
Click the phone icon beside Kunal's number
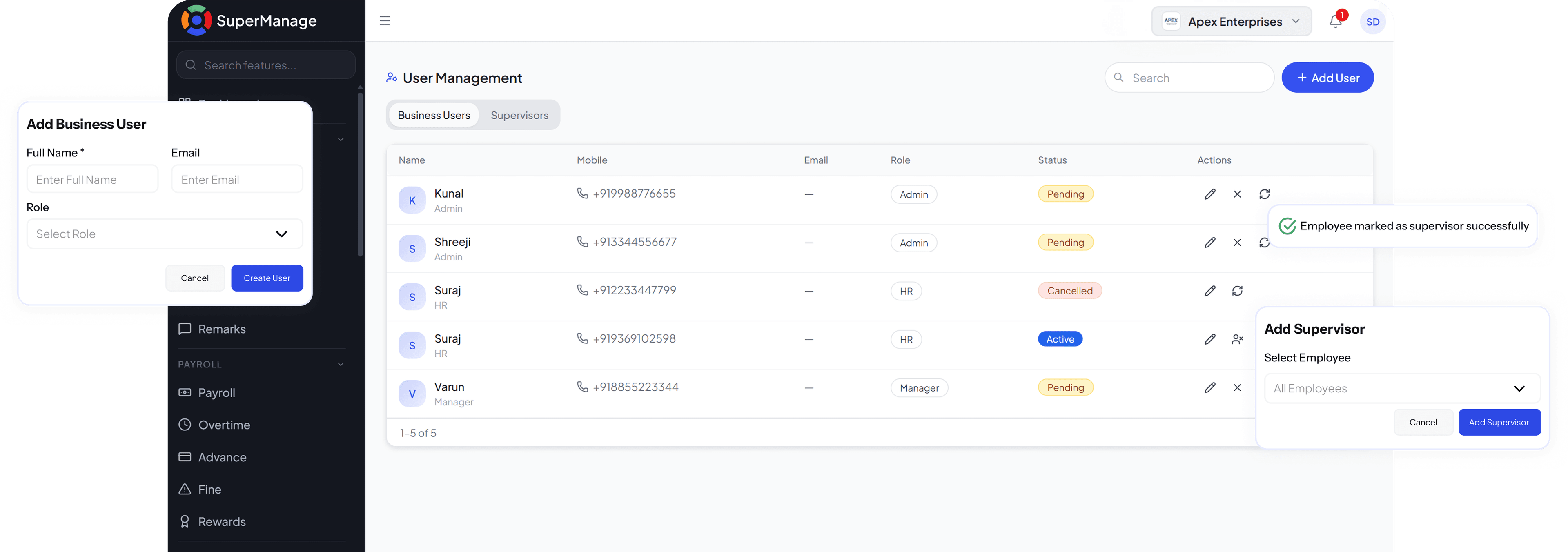coord(583,194)
